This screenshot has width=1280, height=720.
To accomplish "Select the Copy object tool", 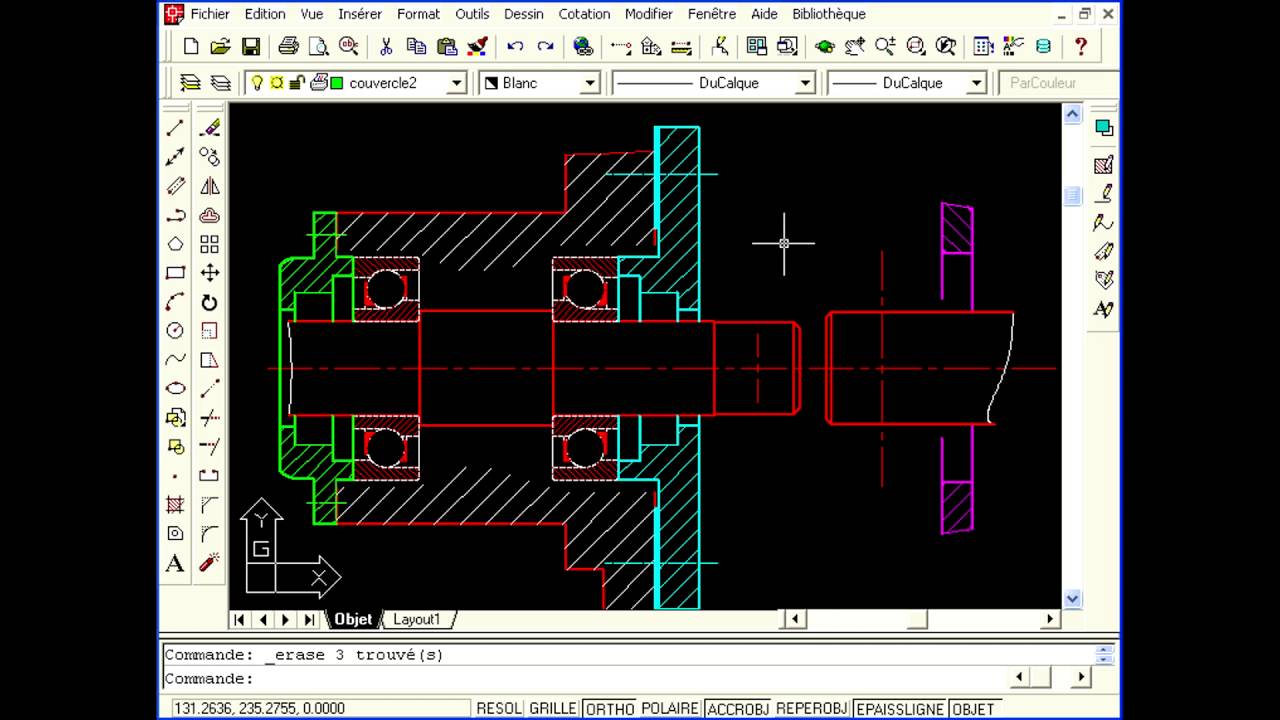I will (209, 156).
